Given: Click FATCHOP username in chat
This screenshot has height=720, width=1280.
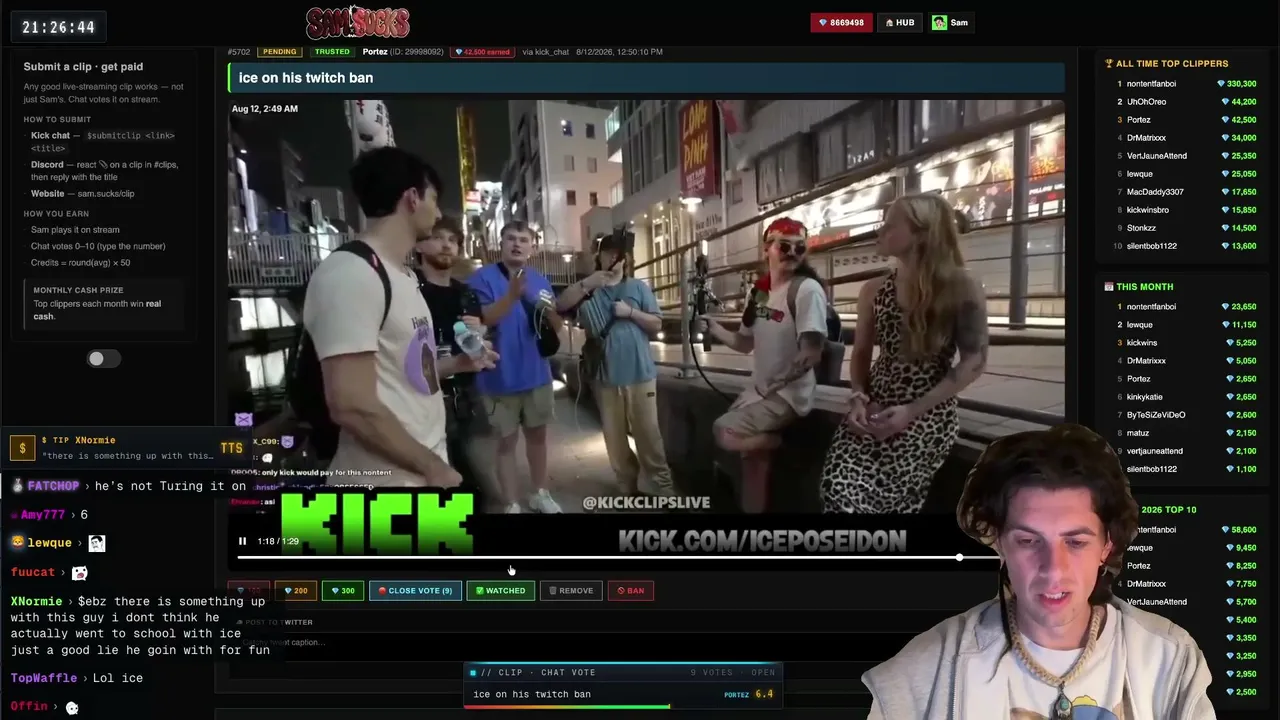Looking at the screenshot, I should click(x=53, y=486).
